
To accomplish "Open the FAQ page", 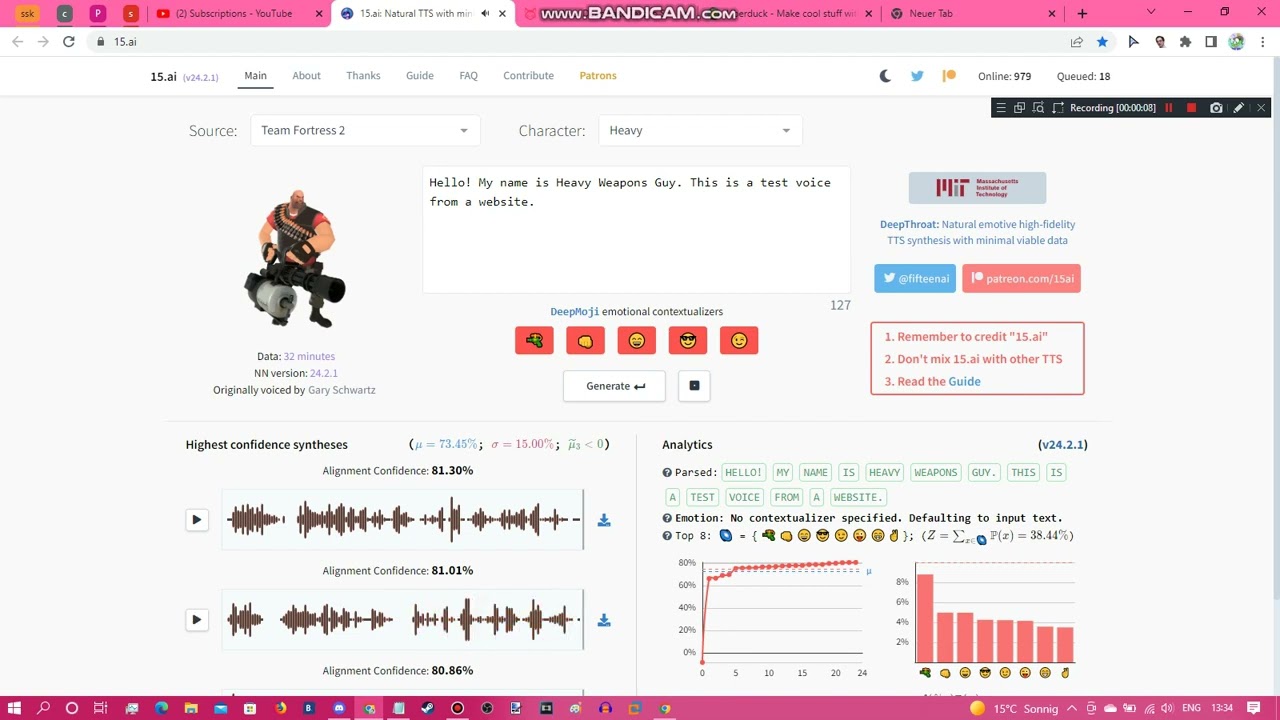I will click(468, 76).
